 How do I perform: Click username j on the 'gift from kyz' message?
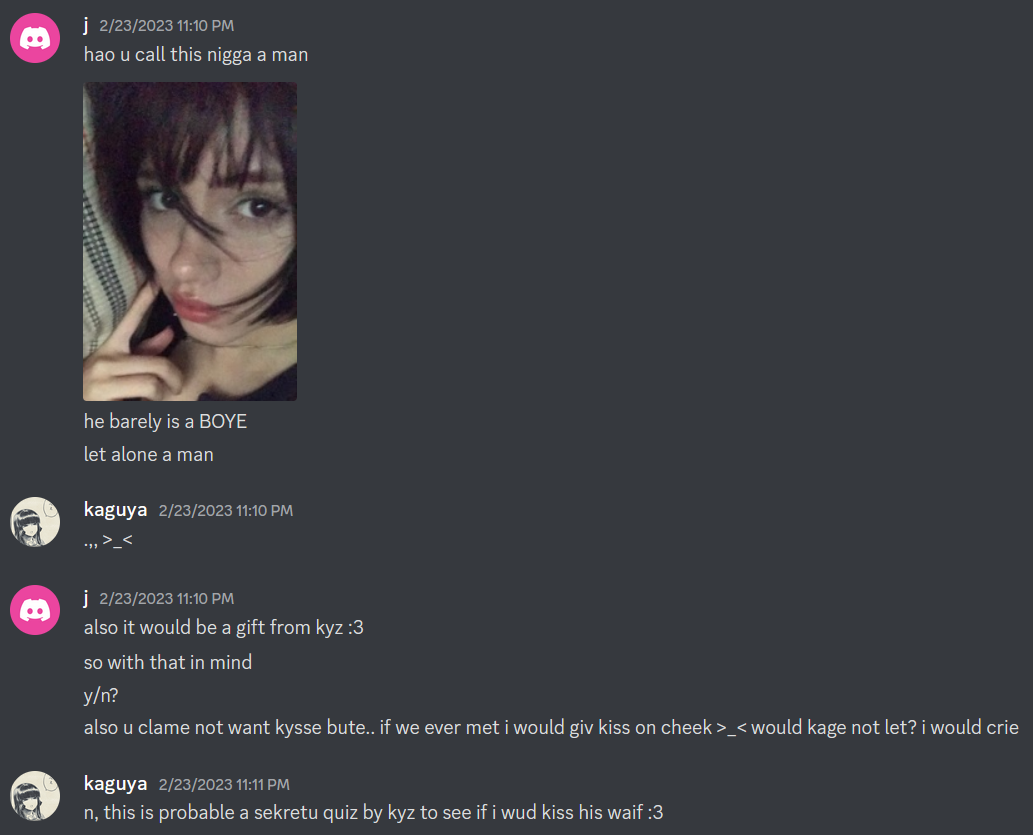point(86,598)
